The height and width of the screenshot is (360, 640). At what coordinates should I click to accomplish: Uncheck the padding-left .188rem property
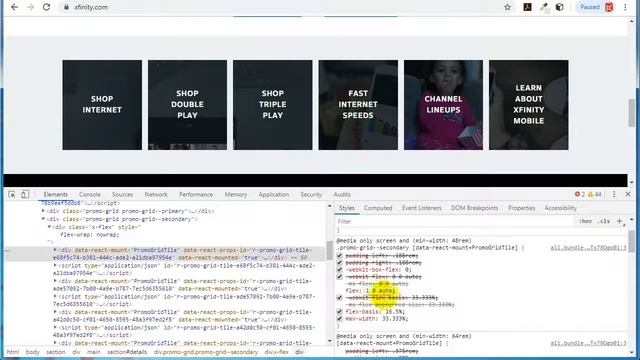tap(339, 256)
